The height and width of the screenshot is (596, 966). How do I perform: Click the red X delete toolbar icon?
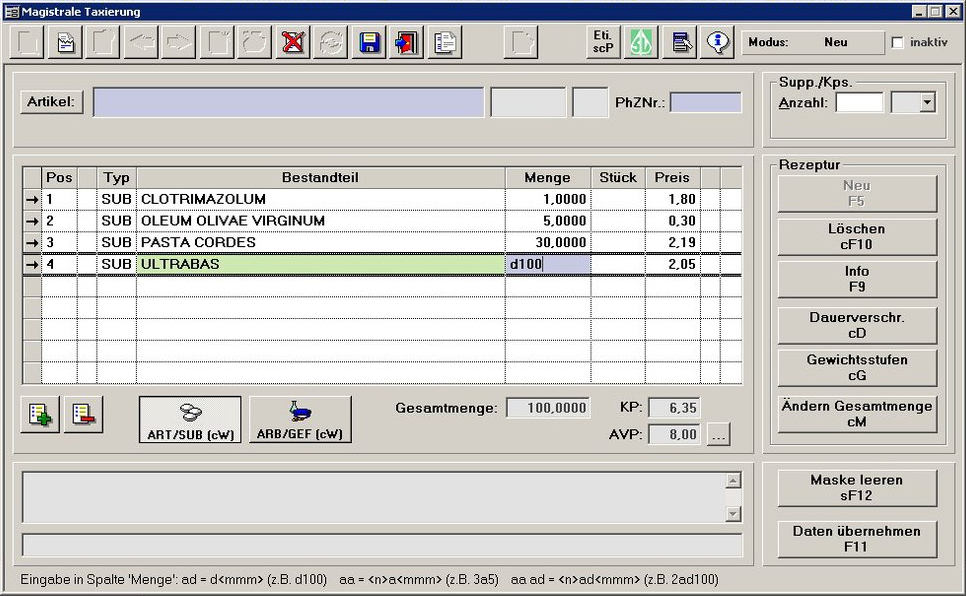291,42
